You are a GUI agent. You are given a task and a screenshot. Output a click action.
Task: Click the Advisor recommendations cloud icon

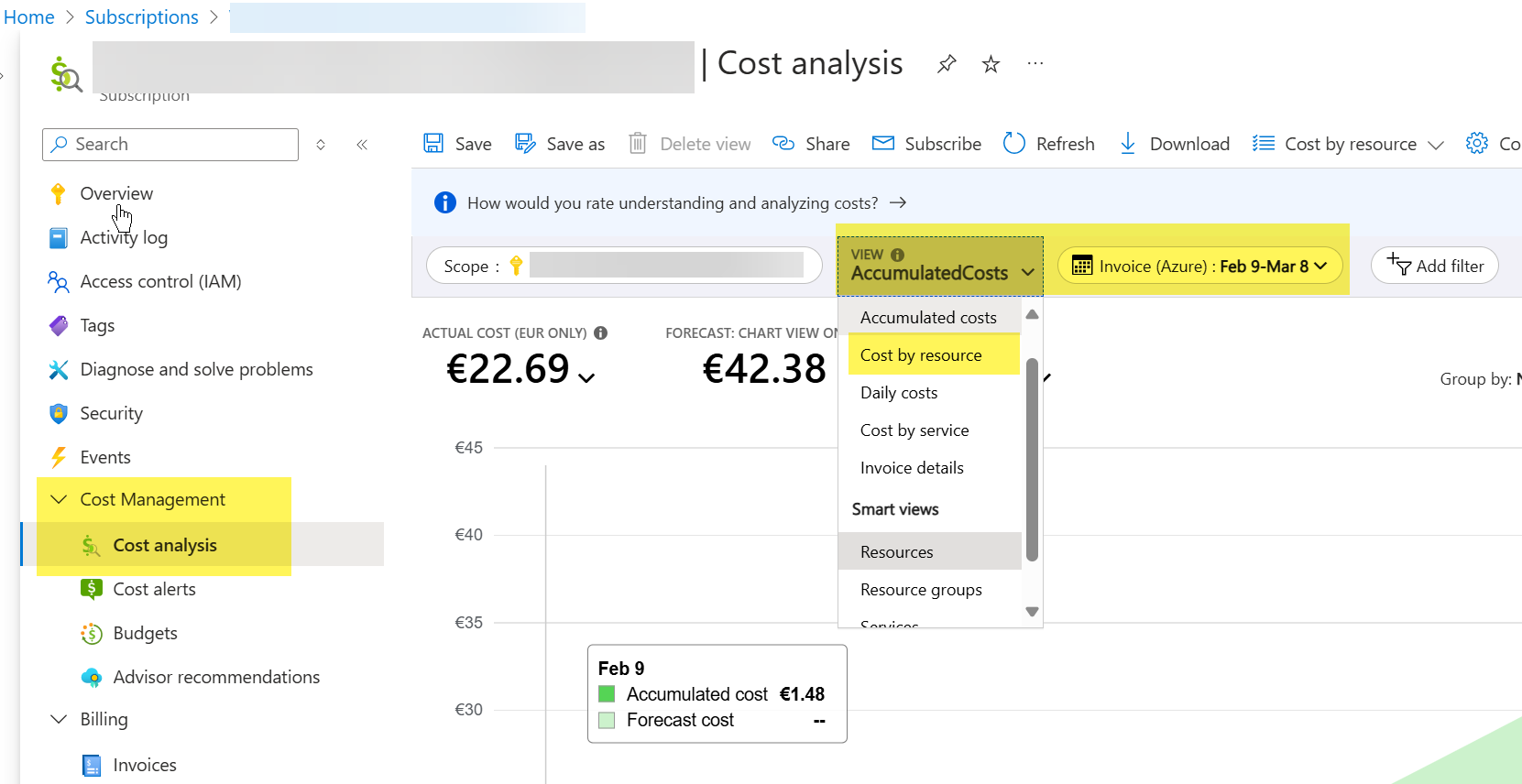91,677
